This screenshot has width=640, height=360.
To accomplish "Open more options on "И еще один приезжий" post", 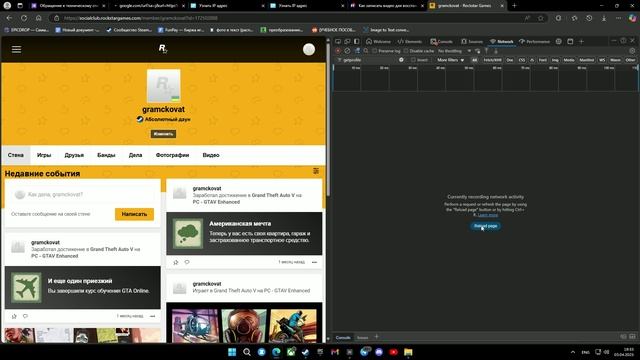I will click(x=152, y=316).
